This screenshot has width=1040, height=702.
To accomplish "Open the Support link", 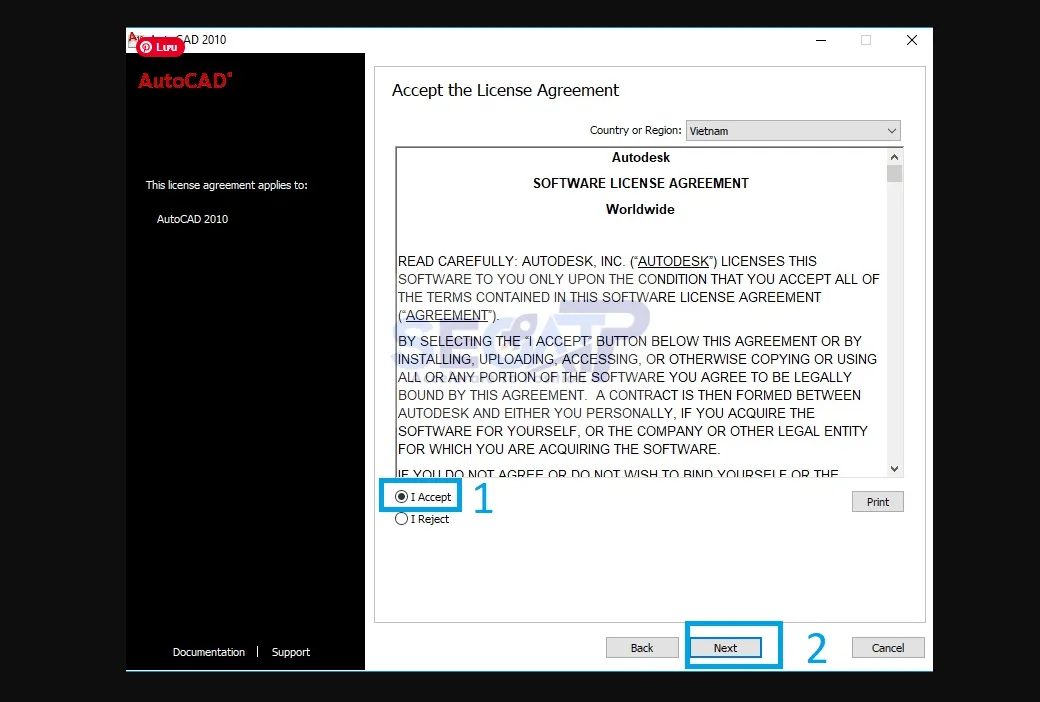I will point(290,652).
